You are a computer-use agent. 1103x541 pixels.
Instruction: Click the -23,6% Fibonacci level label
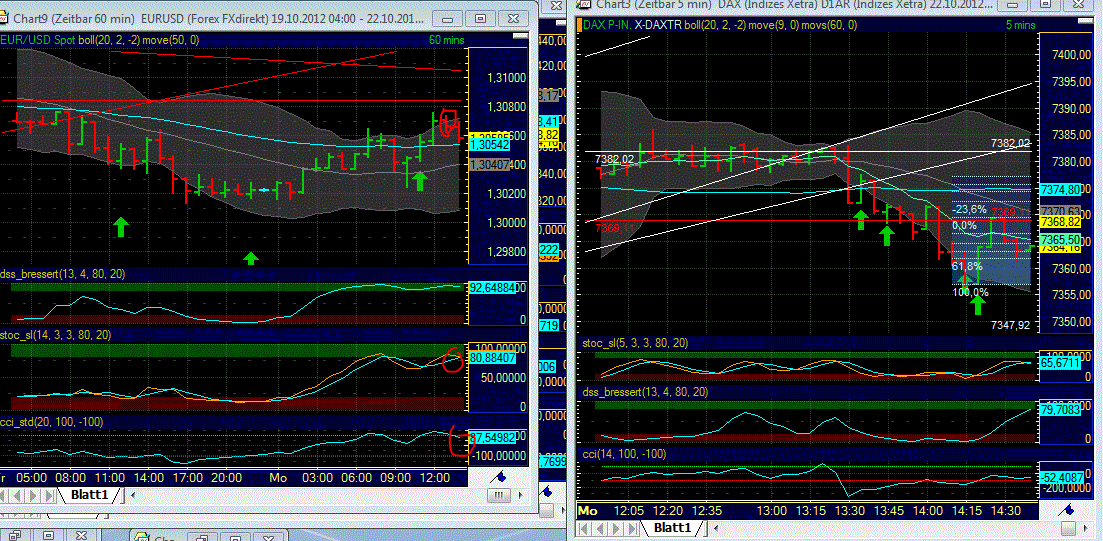pos(969,209)
